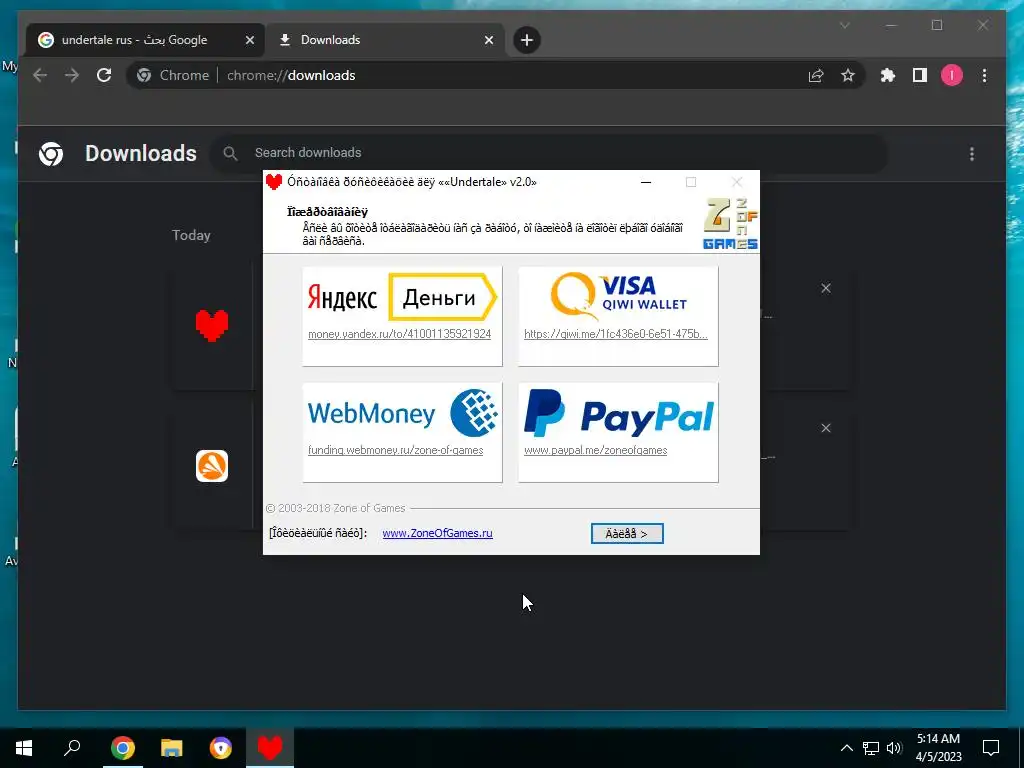This screenshot has height=768, width=1024.
Task: Open Windows taskbar search
Action: pos(72,748)
